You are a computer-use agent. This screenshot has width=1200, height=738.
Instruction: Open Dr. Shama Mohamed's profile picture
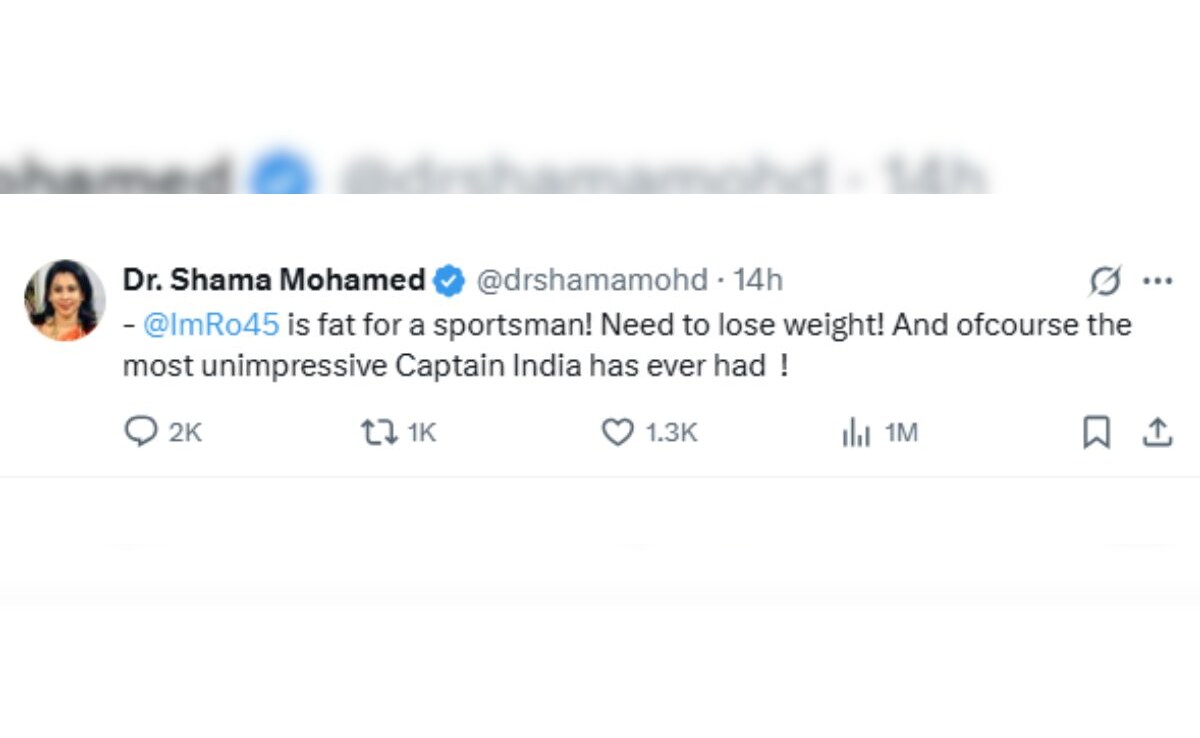click(x=65, y=300)
